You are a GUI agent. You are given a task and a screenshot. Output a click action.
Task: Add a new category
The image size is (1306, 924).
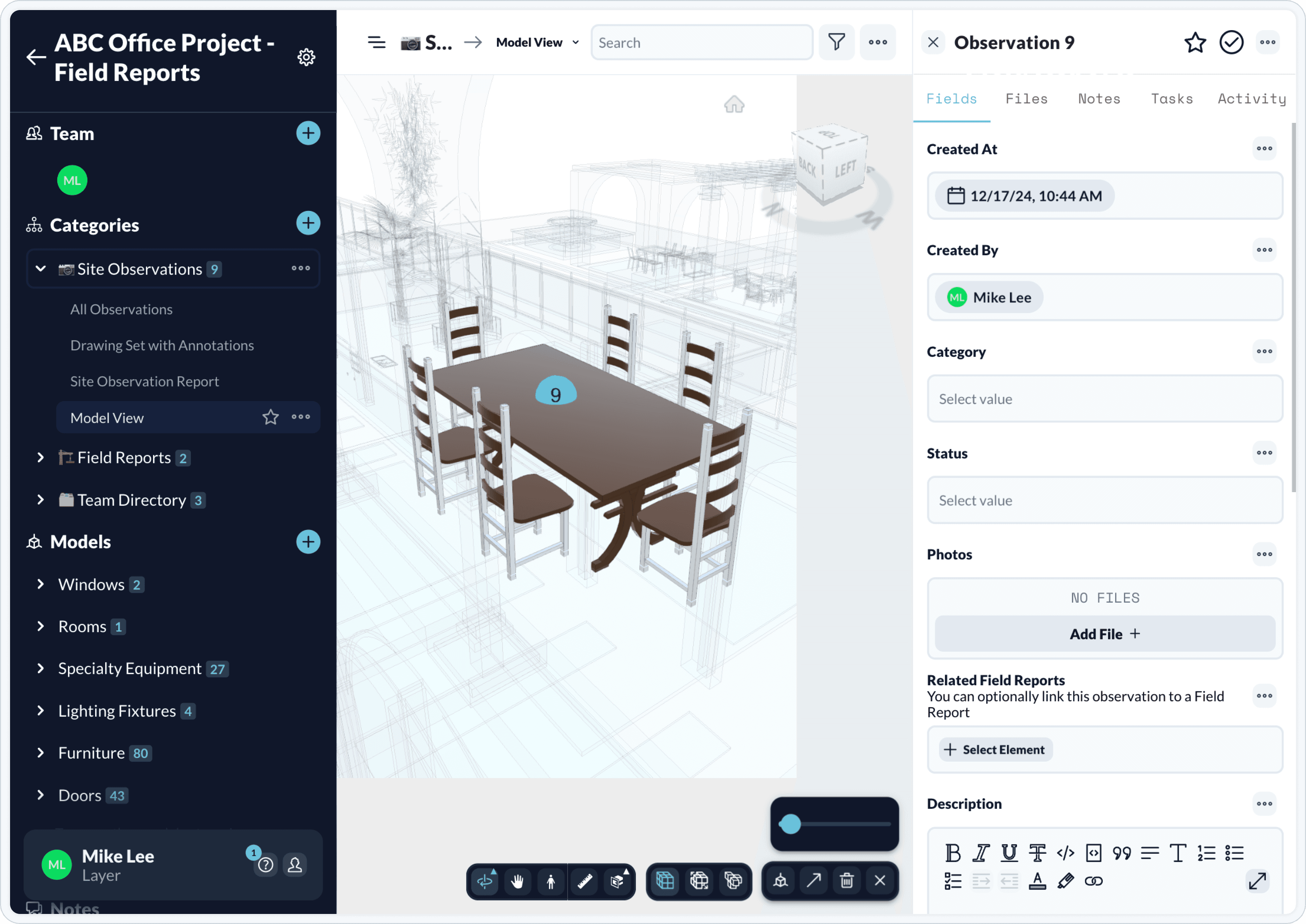tap(308, 223)
